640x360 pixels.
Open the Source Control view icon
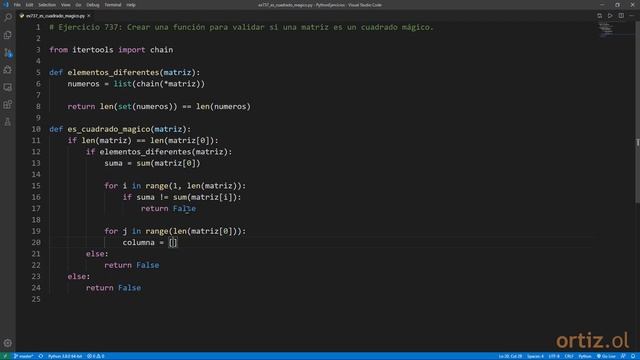click(x=8, y=53)
